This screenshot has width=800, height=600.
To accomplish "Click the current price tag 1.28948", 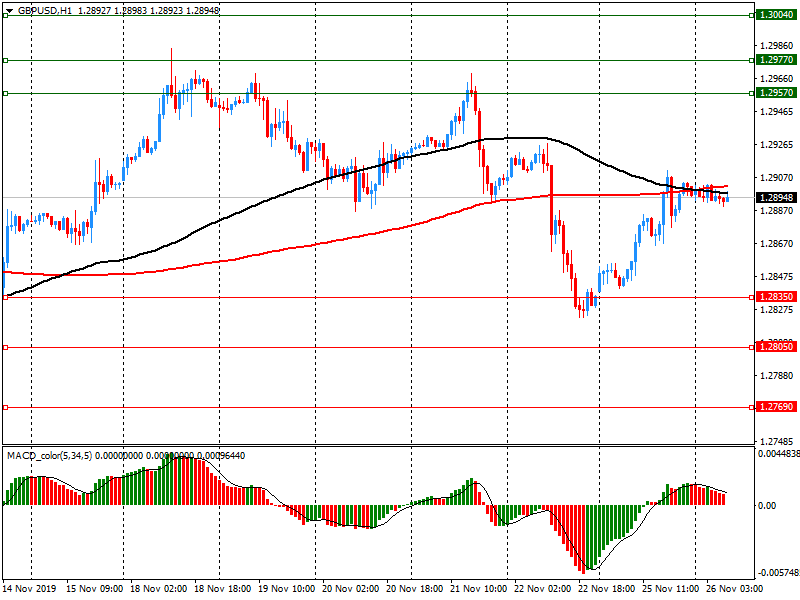I will coord(776,197).
